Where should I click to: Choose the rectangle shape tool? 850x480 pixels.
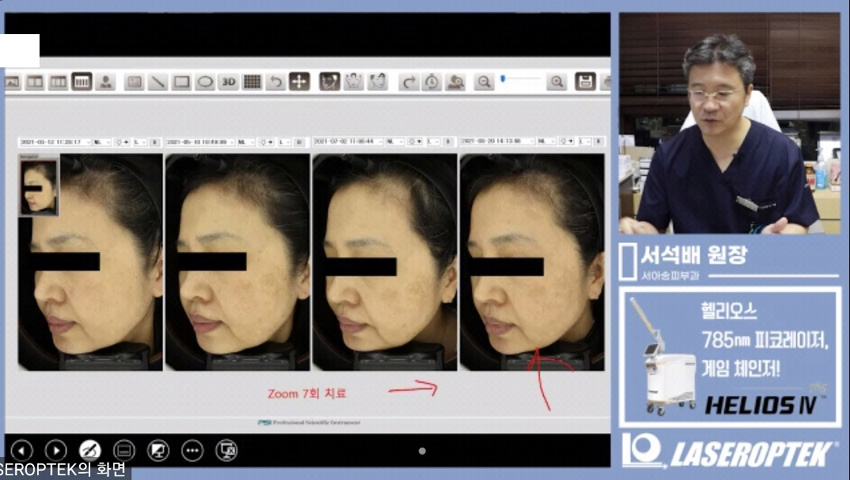click(x=181, y=82)
